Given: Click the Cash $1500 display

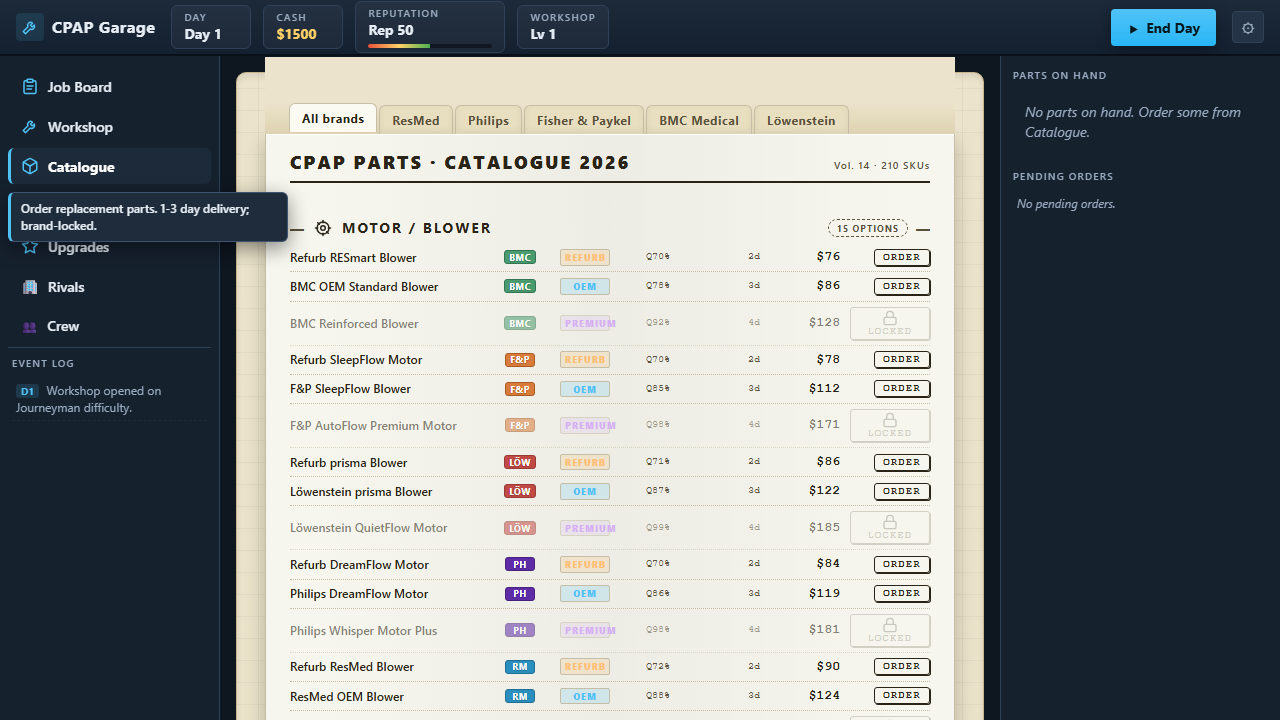Looking at the screenshot, I should click(303, 27).
